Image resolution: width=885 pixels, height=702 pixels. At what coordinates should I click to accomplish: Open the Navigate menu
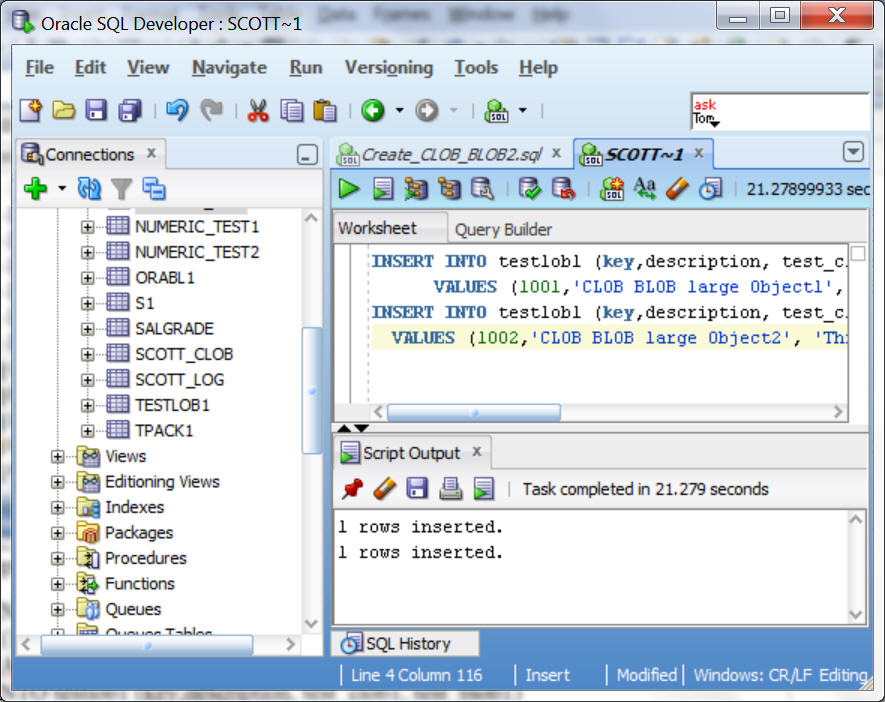(x=229, y=68)
